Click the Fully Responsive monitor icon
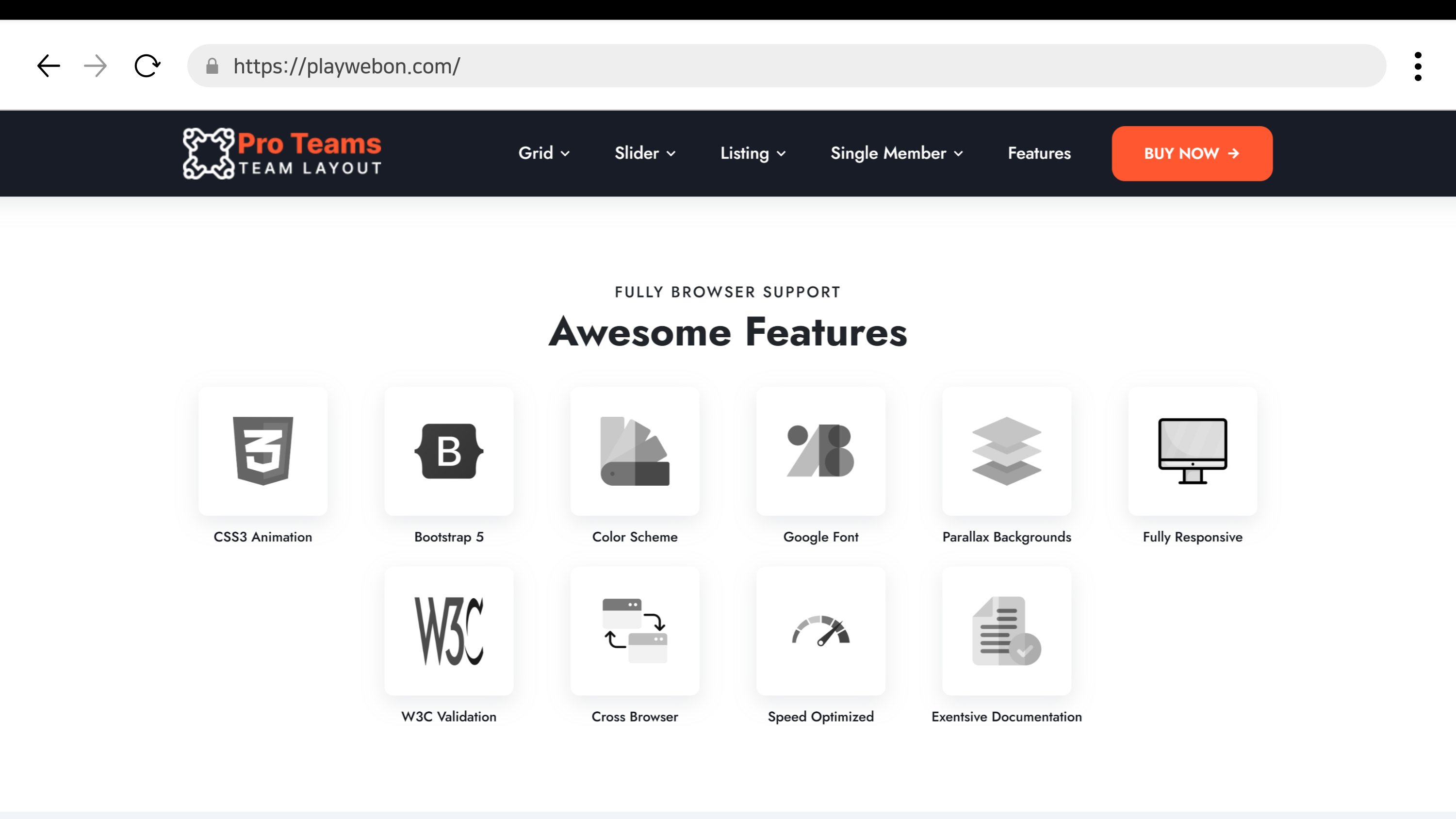The height and width of the screenshot is (819, 1456). (1193, 451)
